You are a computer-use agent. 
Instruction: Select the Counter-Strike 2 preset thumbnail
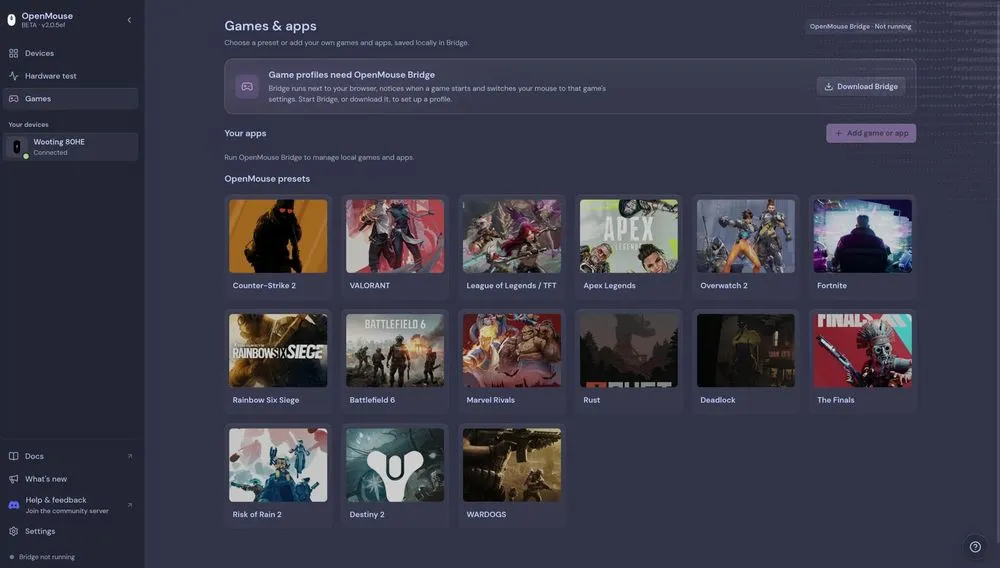(278, 237)
